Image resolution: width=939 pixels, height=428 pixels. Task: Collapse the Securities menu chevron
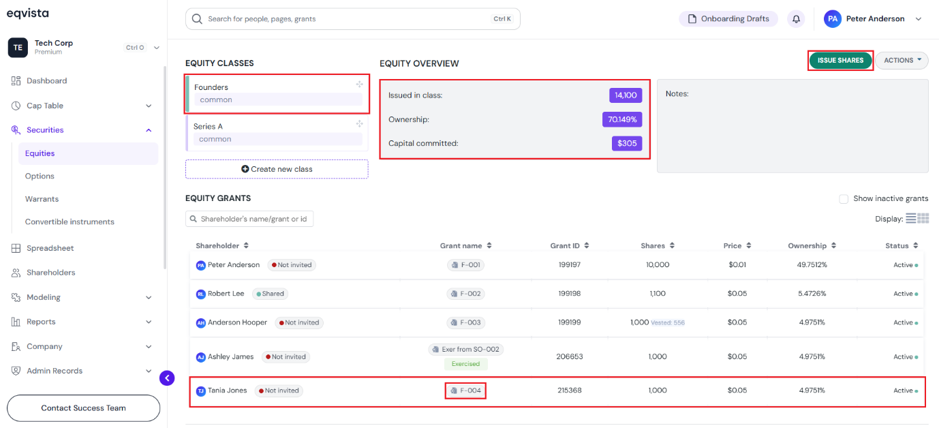[149, 130]
